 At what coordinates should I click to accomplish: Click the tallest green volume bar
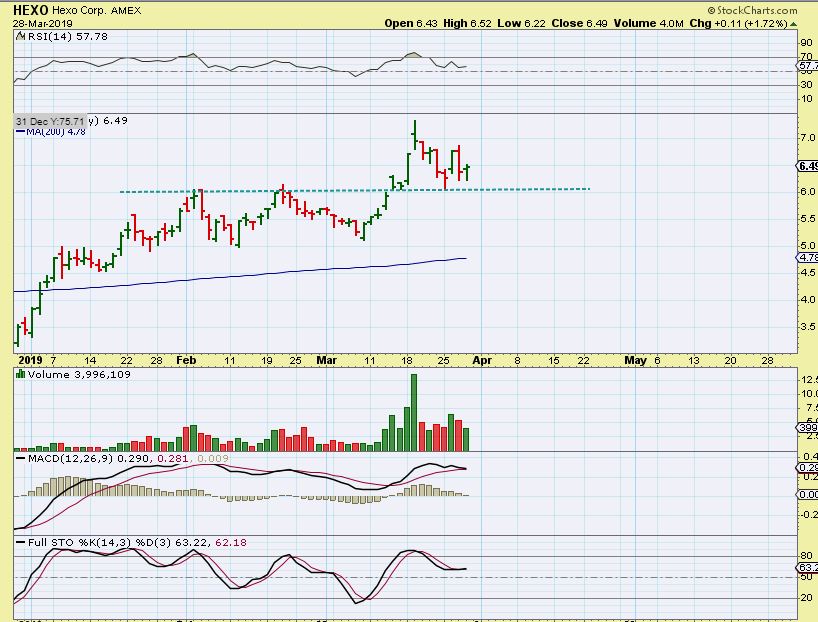point(414,412)
